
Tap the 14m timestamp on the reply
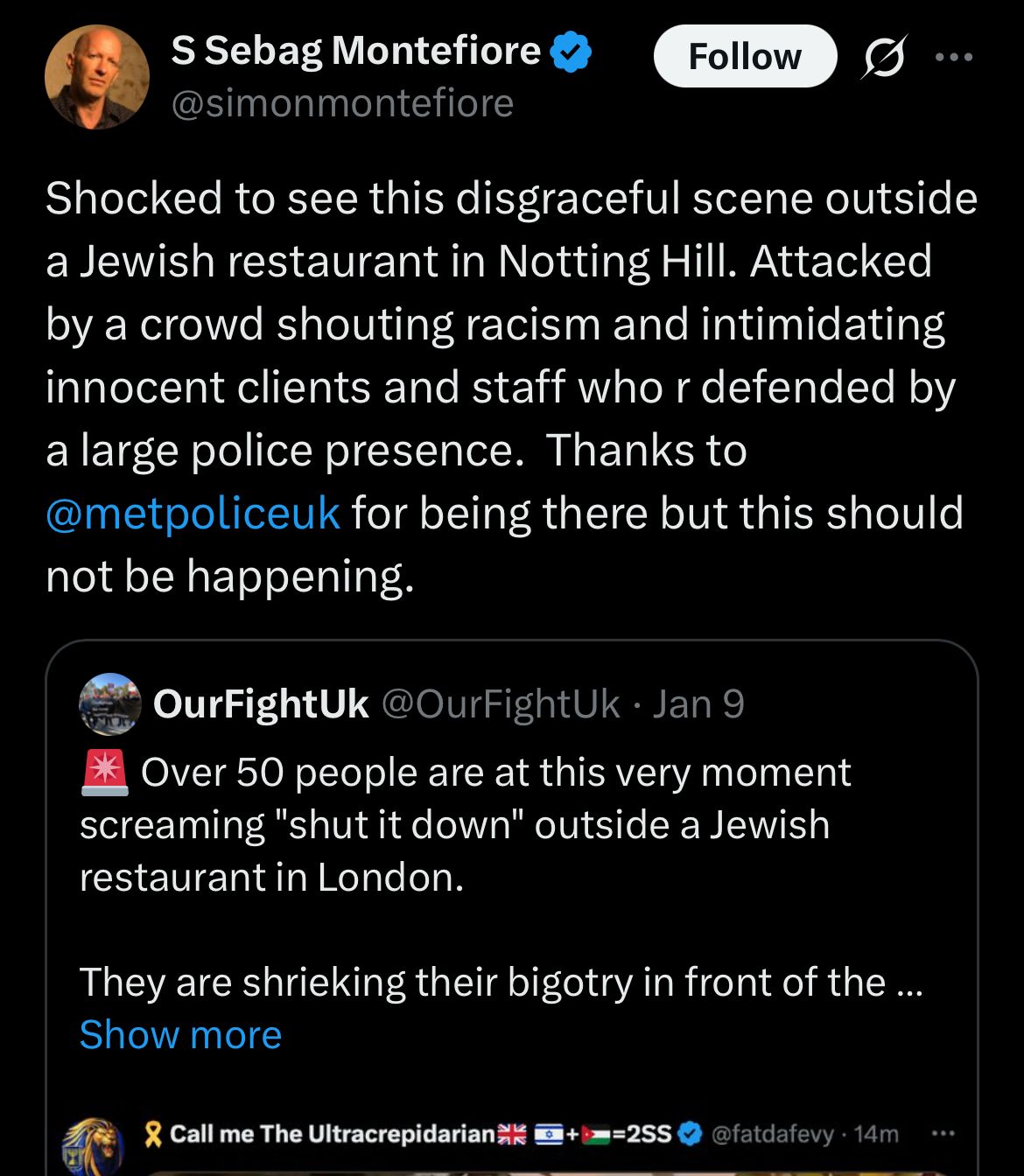[876, 1135]
